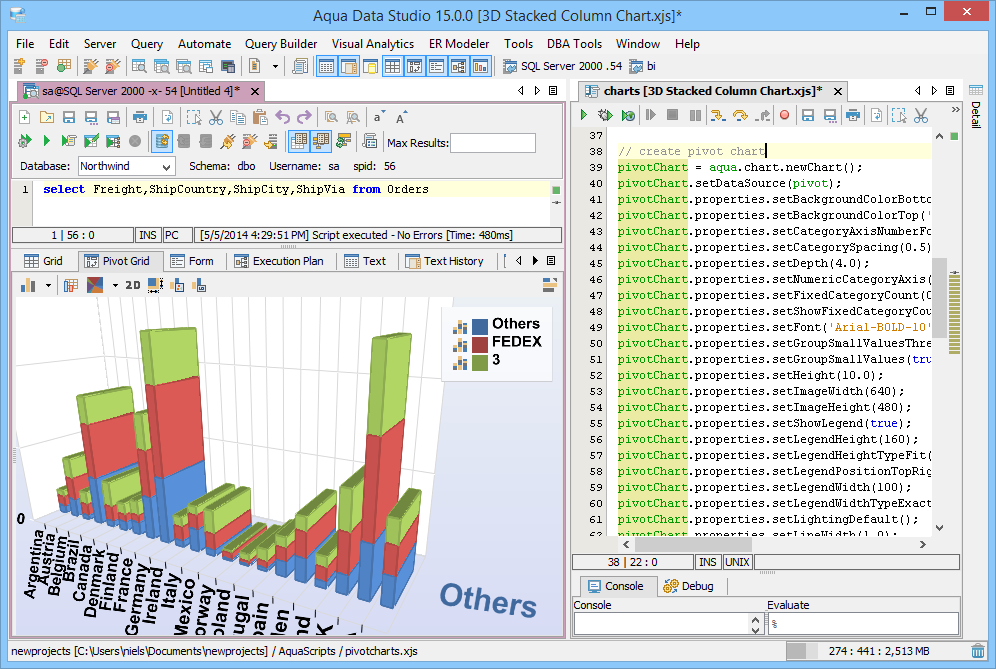Open the ER Modeler menu
996x669 pixels.
click(459, 44)
